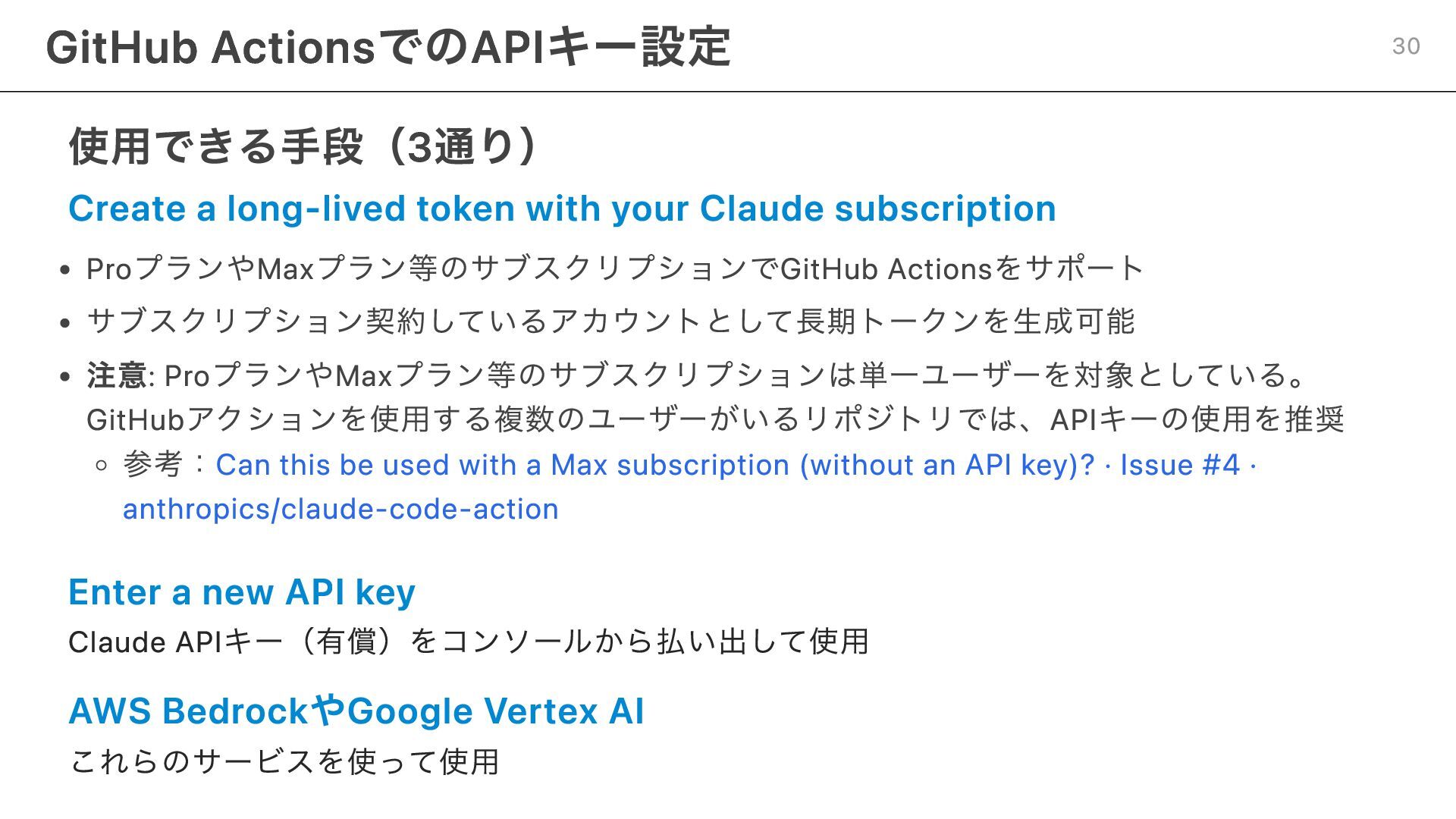This screenshot has width=1456, height=819.
Task: Click 'GitHub Actionsをサポート' text in first bullet
Action: [962, 269]
